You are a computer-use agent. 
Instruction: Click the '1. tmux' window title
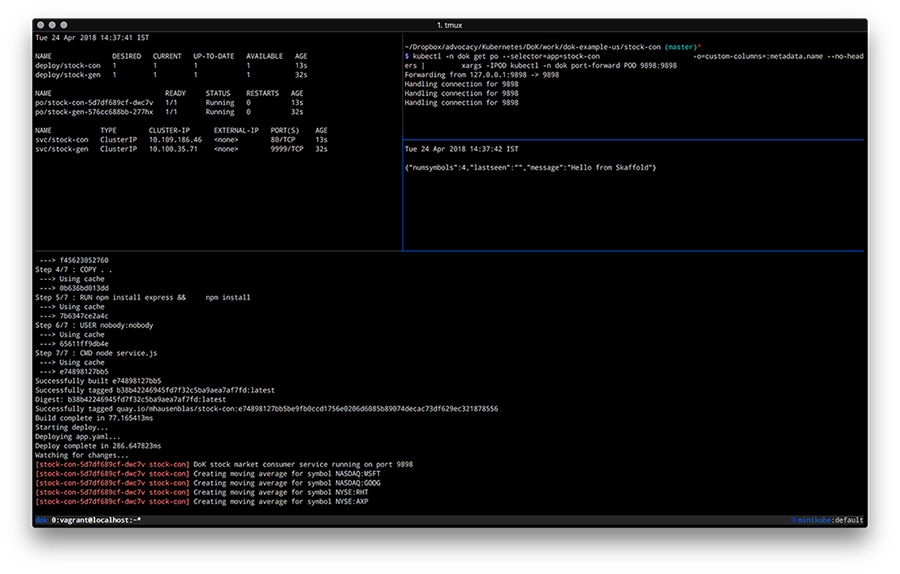tap(452, 23)
